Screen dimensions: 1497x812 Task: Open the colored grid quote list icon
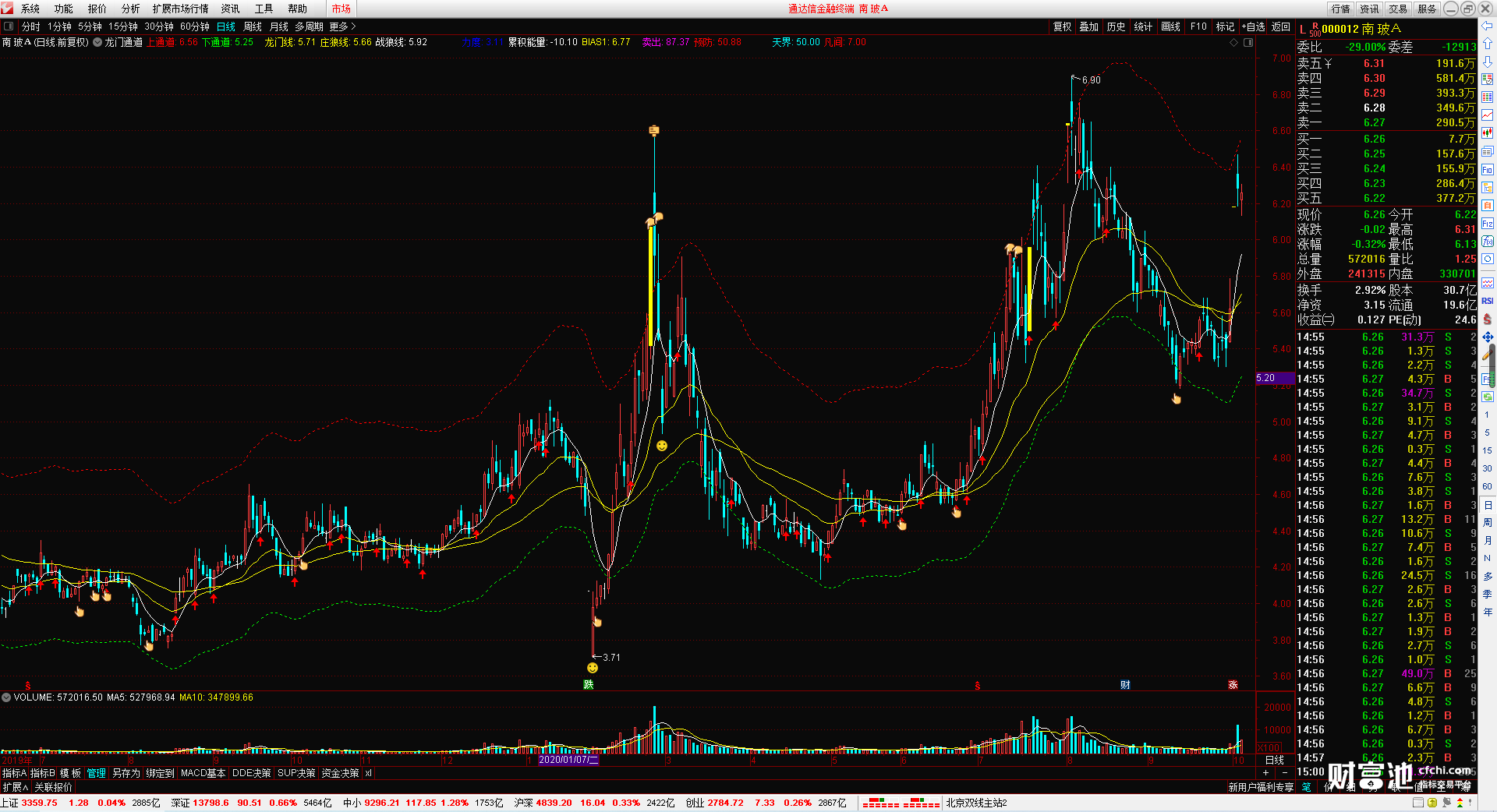click(1488, 97)
